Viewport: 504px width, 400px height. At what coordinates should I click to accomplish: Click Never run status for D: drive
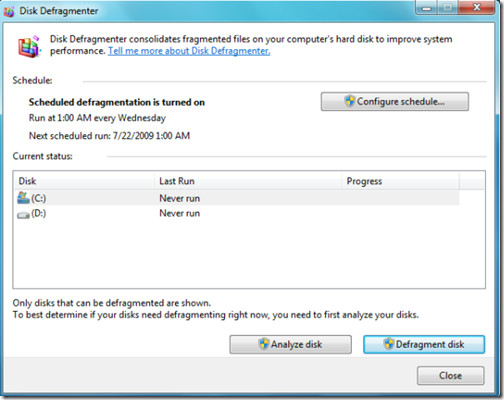pyautogui.click(x=180, y=213)
